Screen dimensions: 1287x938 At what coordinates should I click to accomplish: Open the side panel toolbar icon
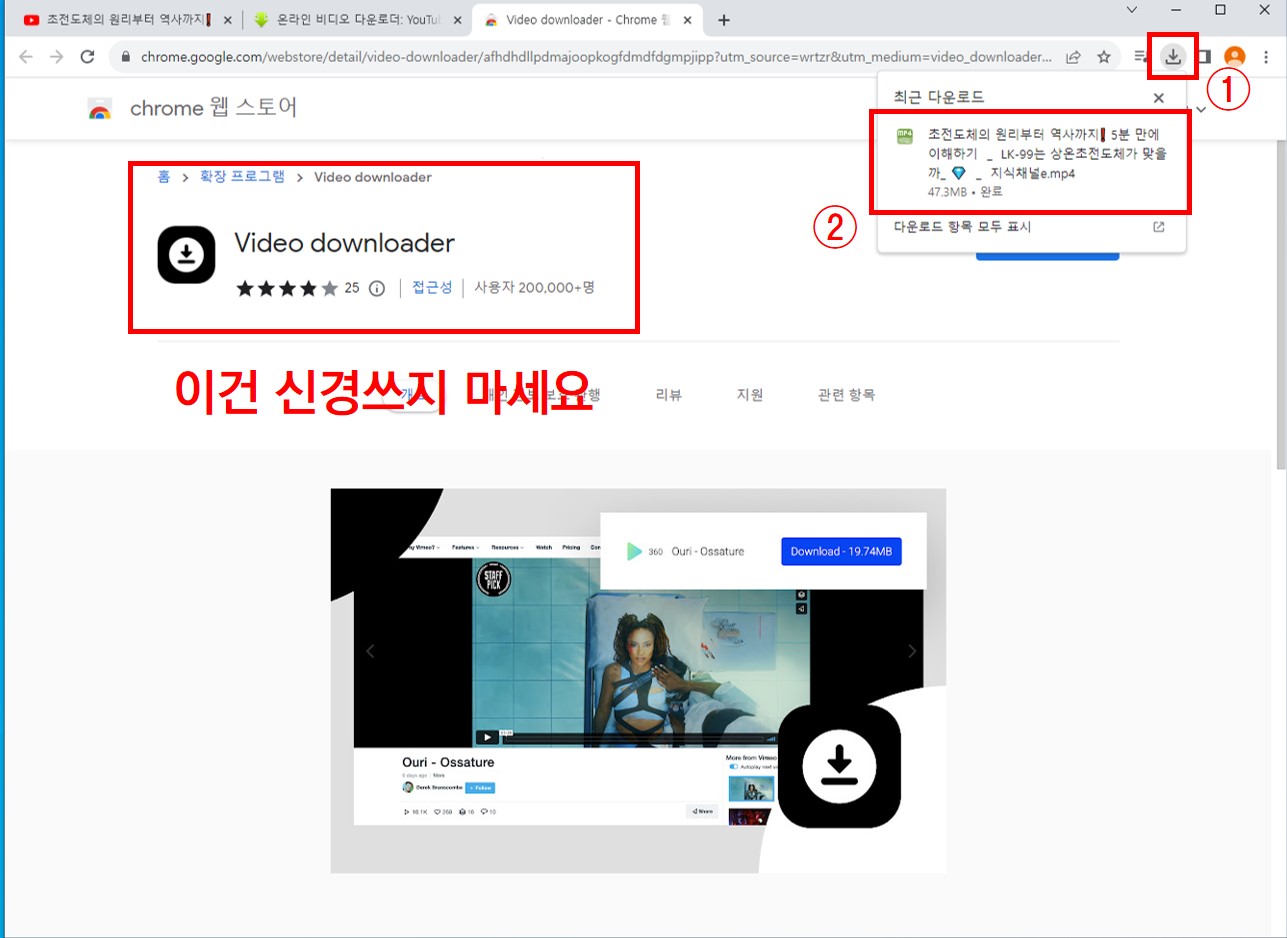pos(1205,57)
